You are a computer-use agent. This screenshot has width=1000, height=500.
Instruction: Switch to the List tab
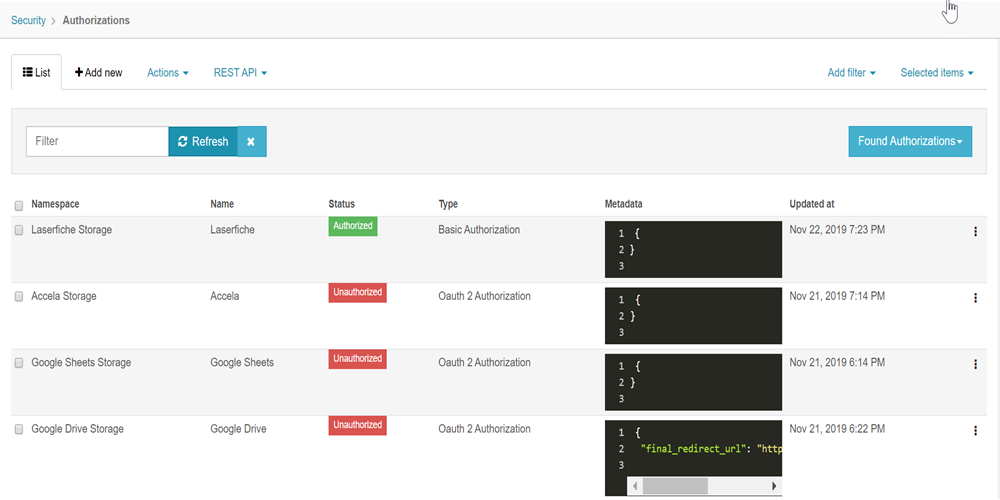[x=36, y=72]
